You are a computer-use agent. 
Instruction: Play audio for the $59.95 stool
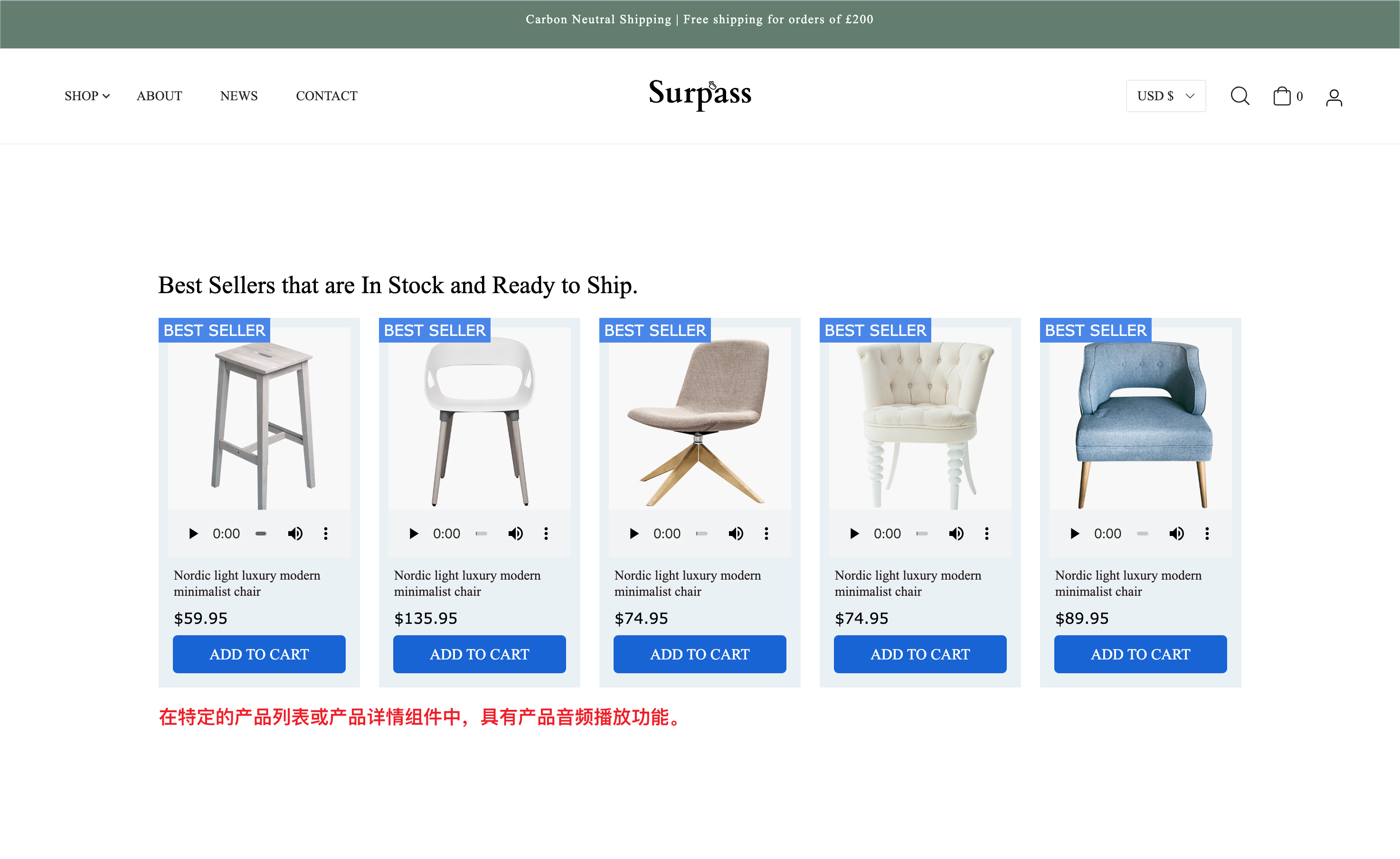[x=193, y=533]
